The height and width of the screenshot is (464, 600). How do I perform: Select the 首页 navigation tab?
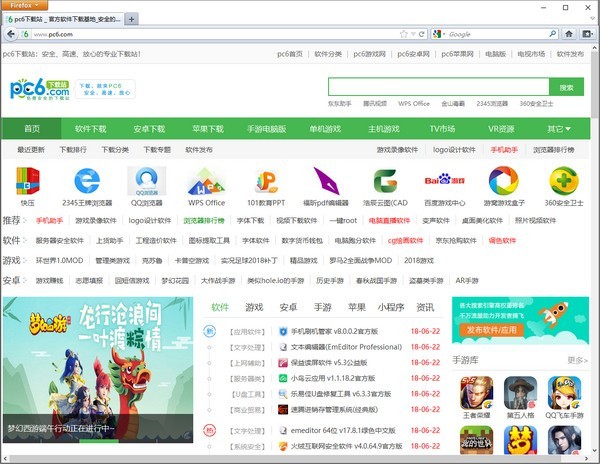coord(32,129)
